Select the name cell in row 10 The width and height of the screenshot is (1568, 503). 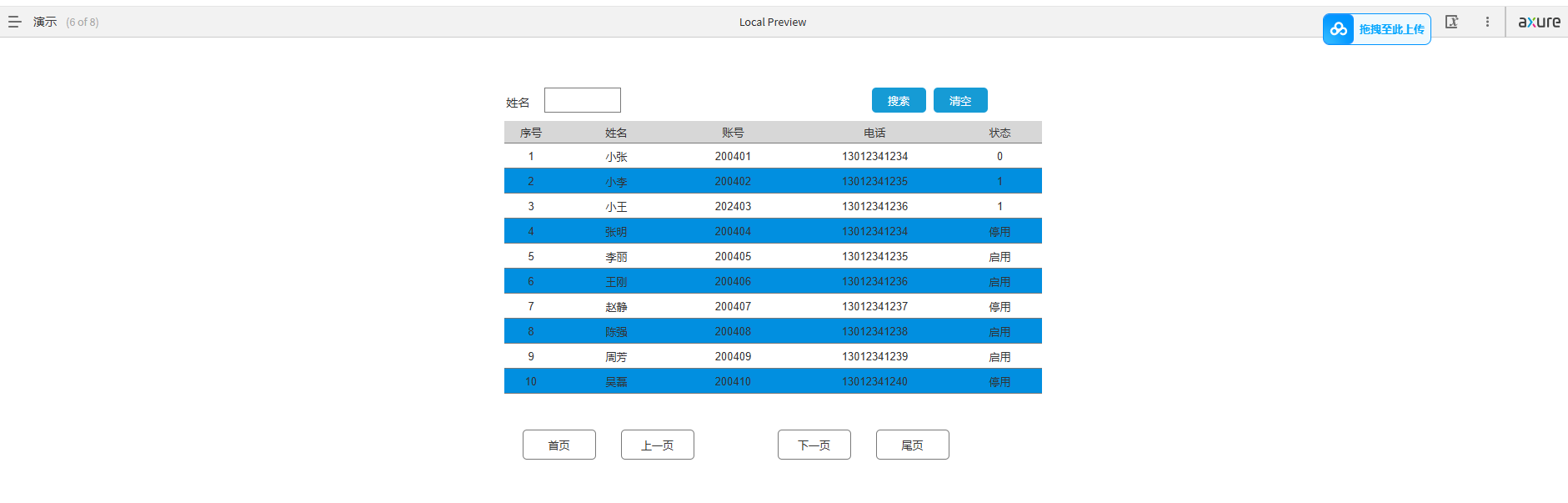pos(616,382)
